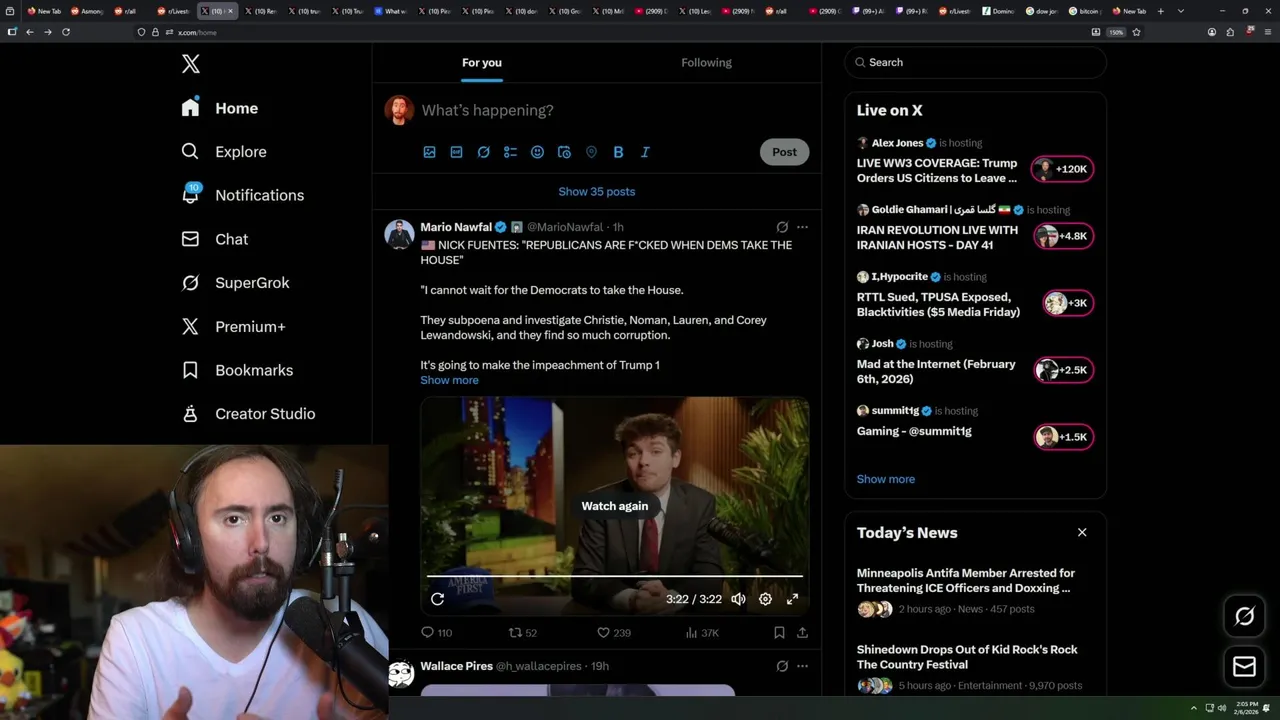
Task: Close the Today's News panel
Action: click(1082, 532)
